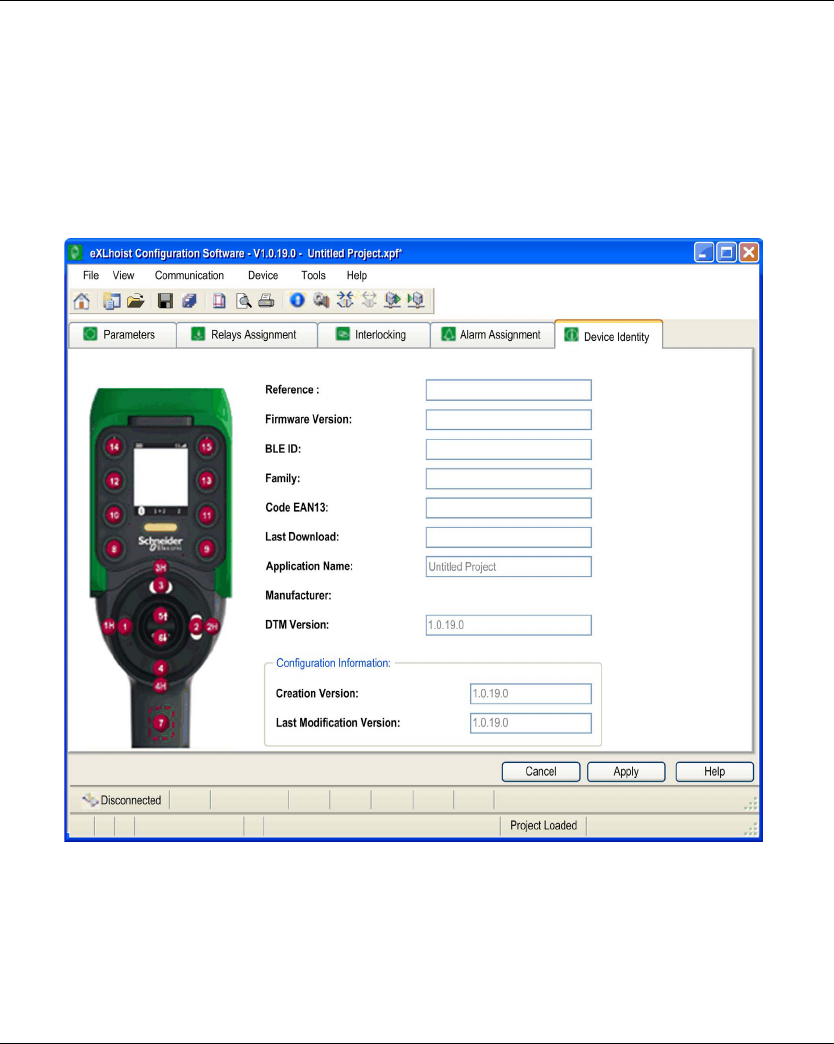Click button 13 on remote image

[206, 481]
